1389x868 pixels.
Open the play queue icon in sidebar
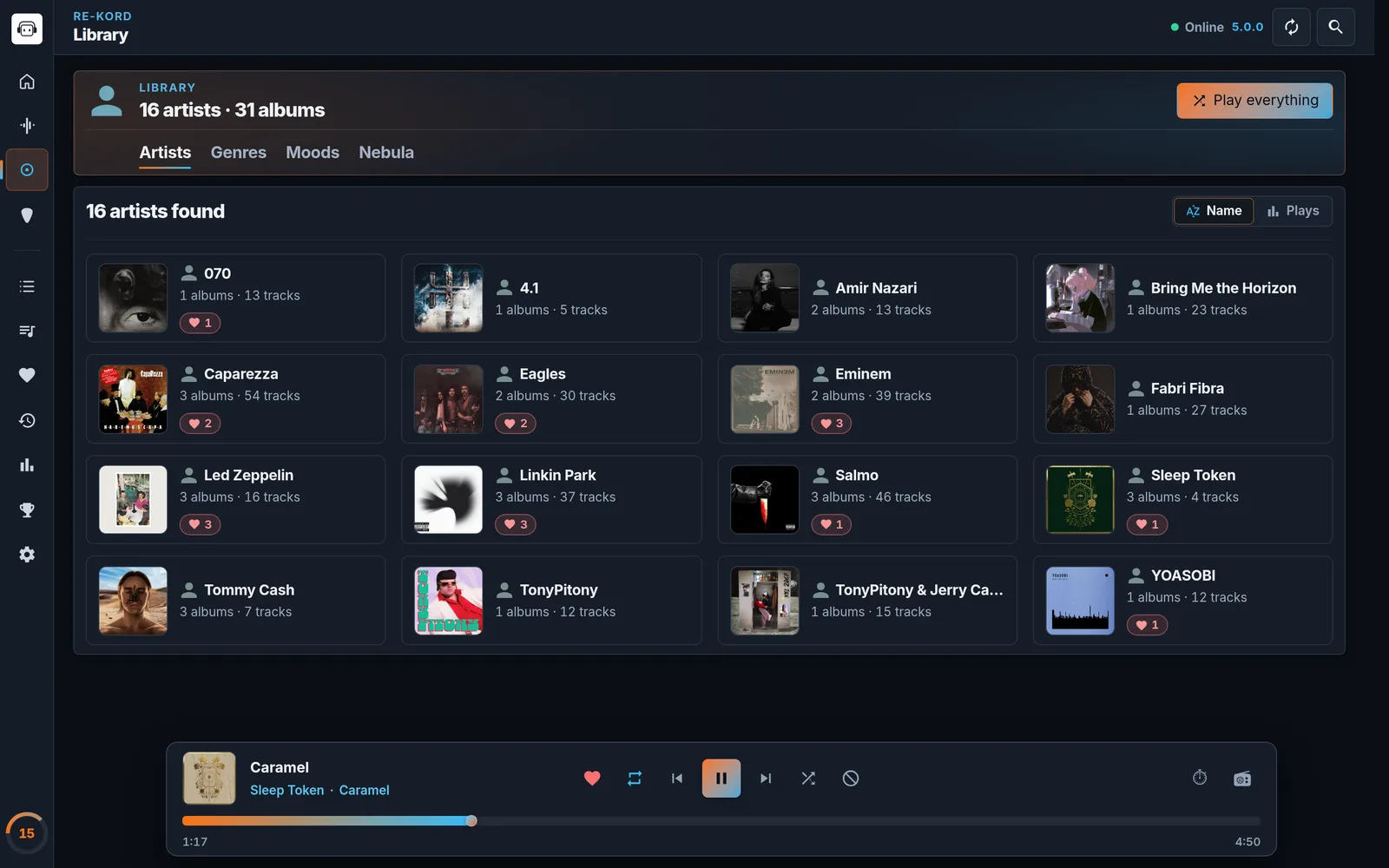pos(27,331)
